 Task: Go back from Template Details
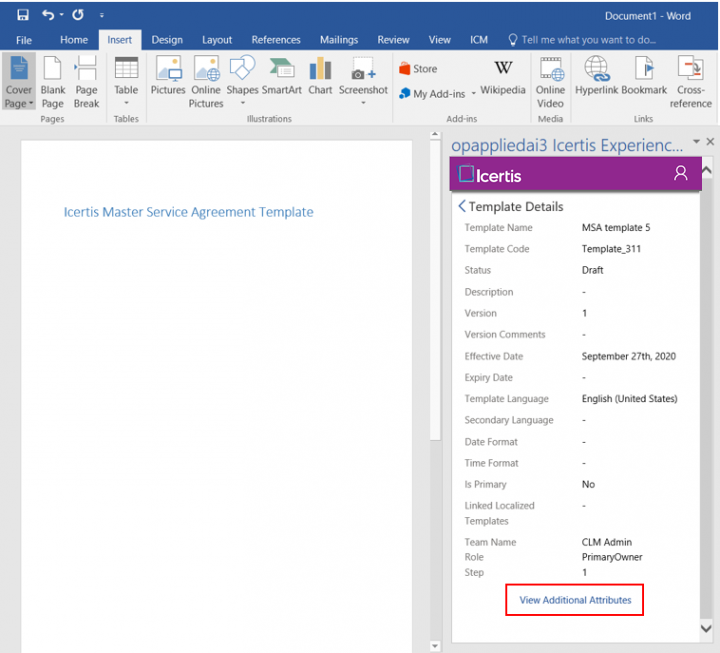tap(462, 206)
